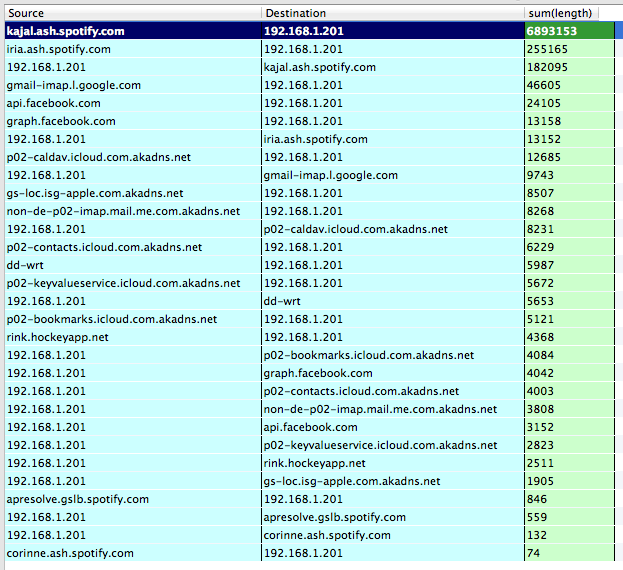Select source gs-loc.isg-apple.com.akadns.net cell
Viewport: 623px width, 570px height.
click(x=133, y=193)
